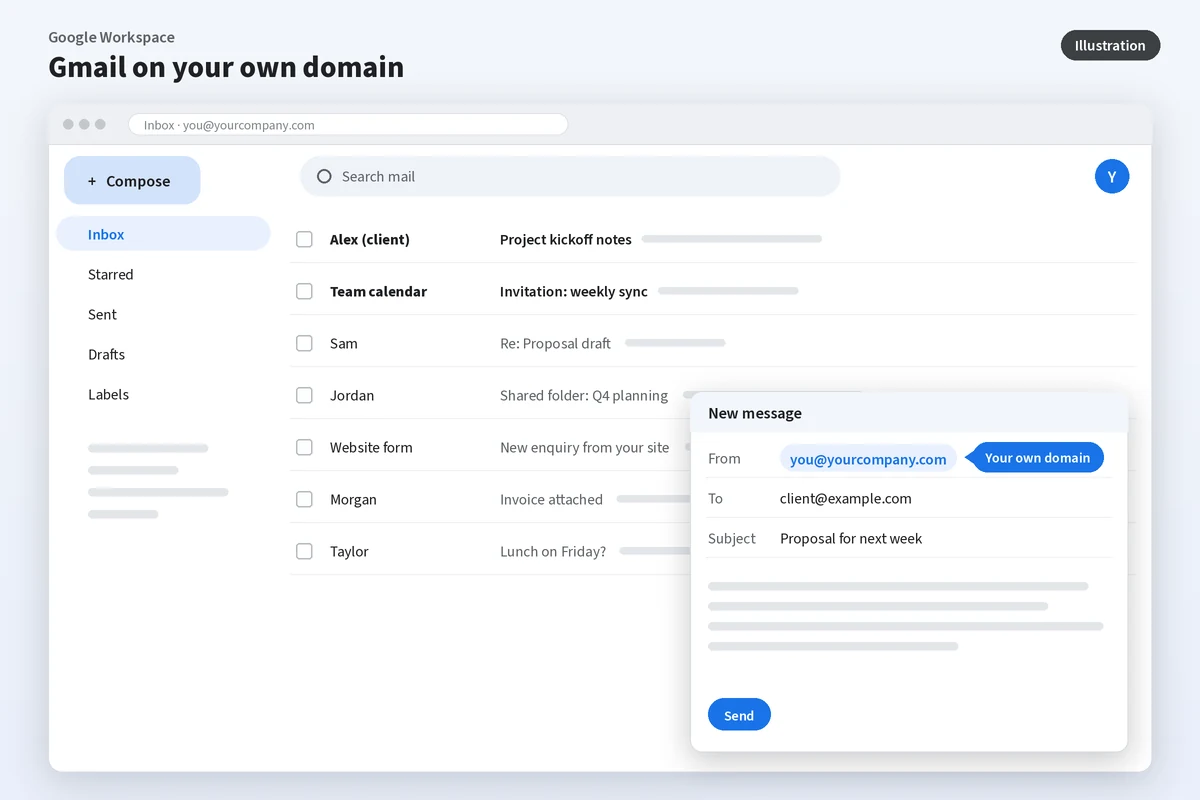Click the Compose button
Viewport: 1200px width, 800px height.
coord(132,181)
